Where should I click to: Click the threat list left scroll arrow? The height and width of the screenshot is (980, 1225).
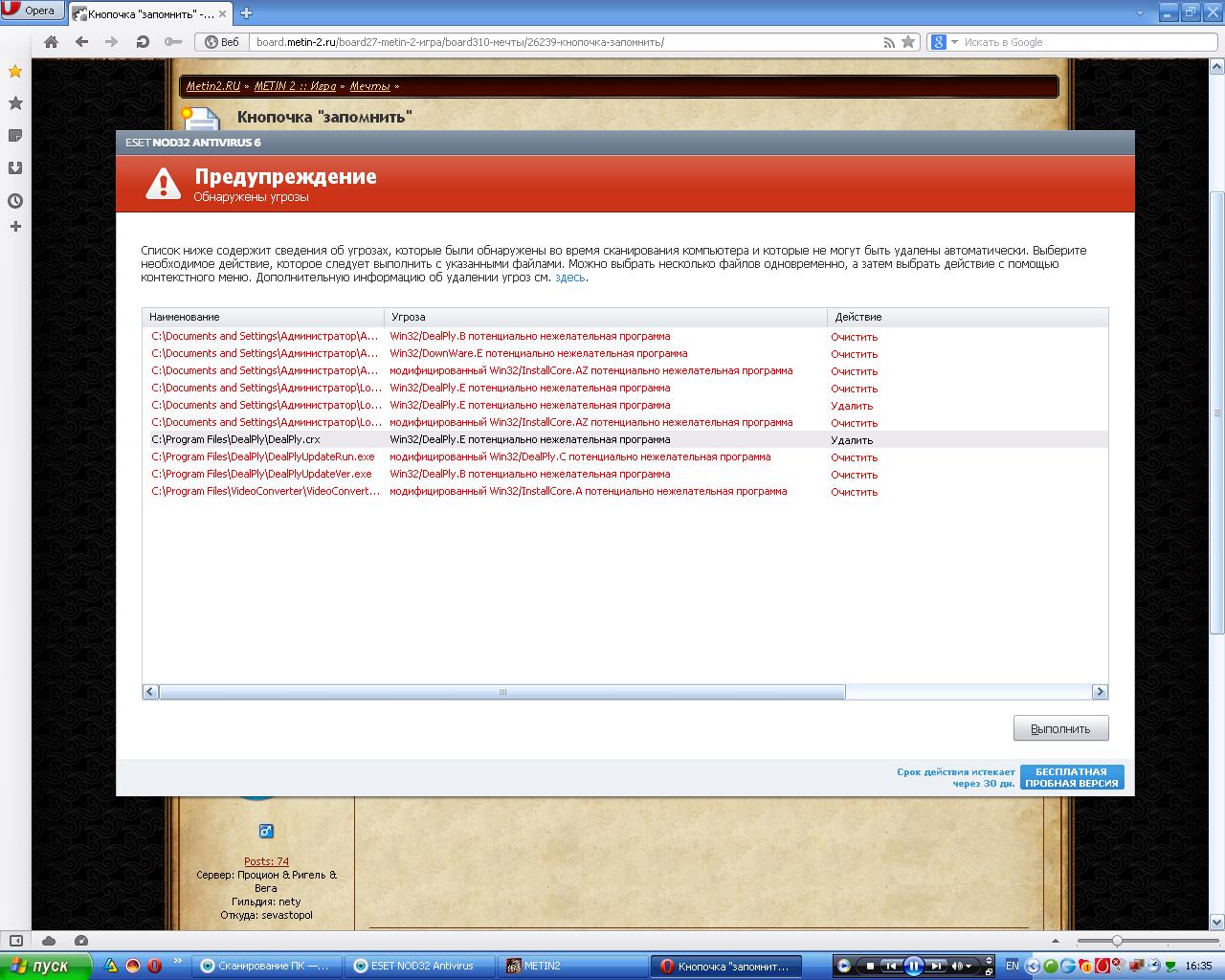click(x=150, y=692)
